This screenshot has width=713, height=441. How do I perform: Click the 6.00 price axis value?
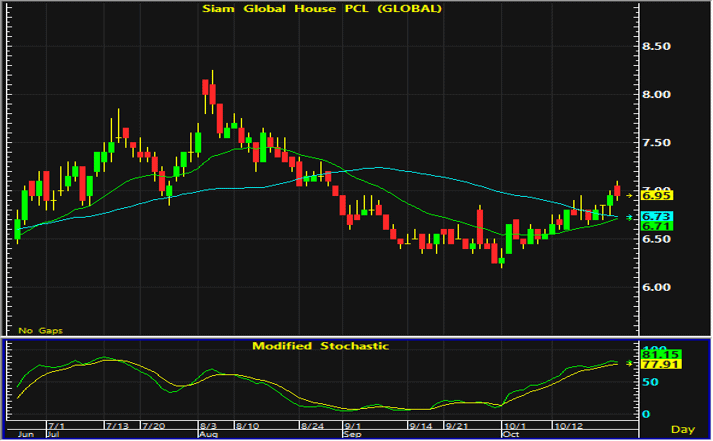(x=656, y=287)
